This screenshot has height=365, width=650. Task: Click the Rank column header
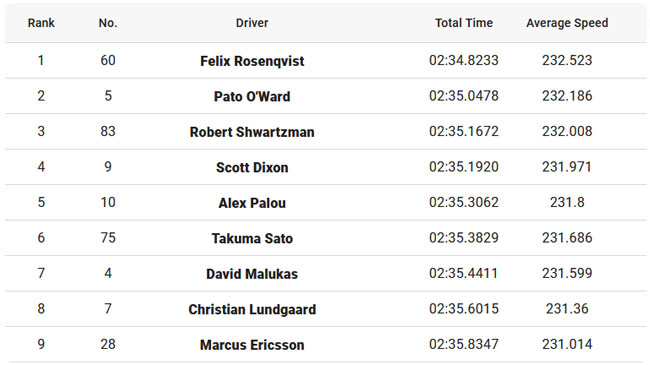click(x=41, y=23)
